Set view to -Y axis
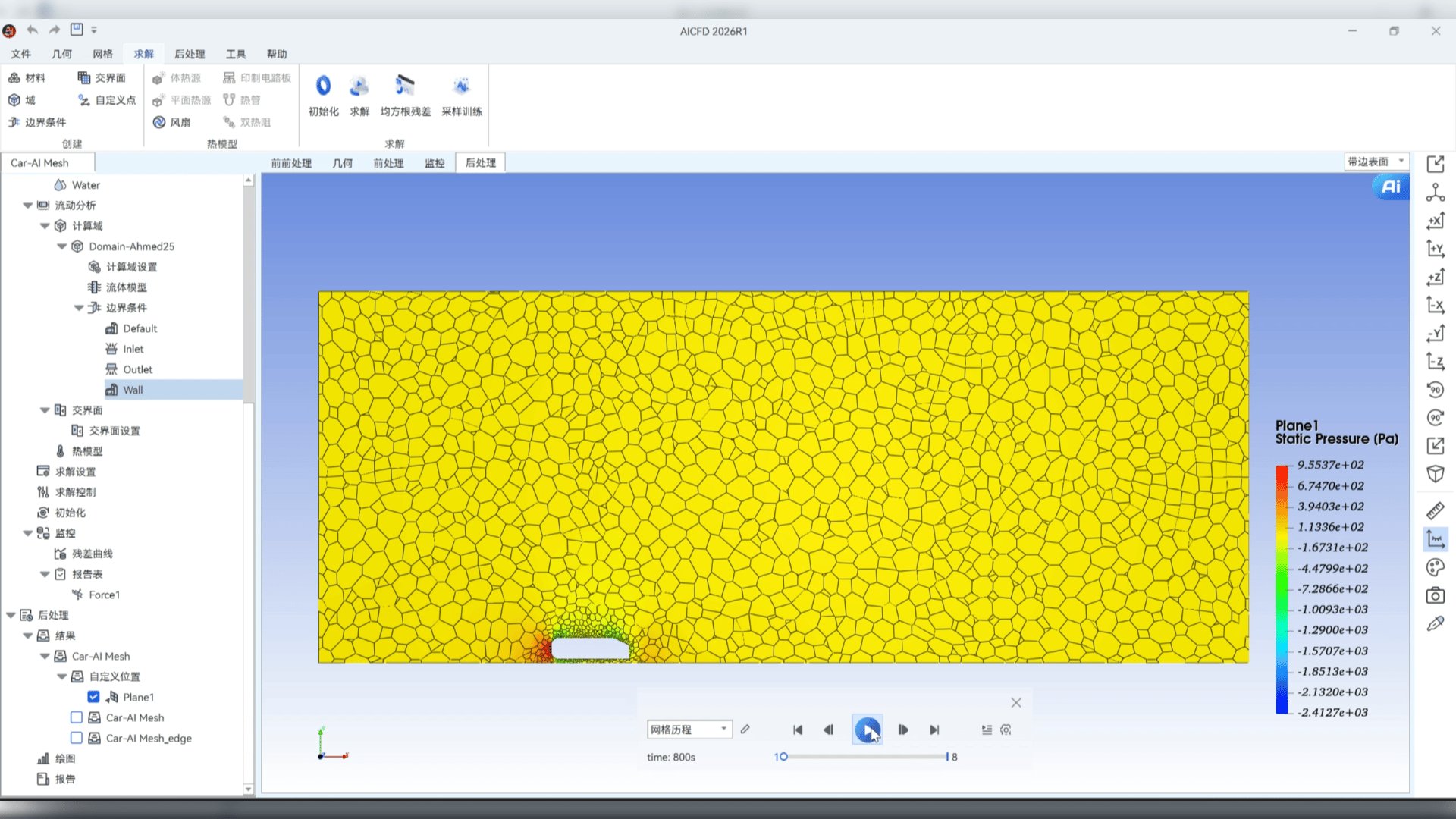The width and height of the screenshot is (1456, 819). coord(1436,333)
